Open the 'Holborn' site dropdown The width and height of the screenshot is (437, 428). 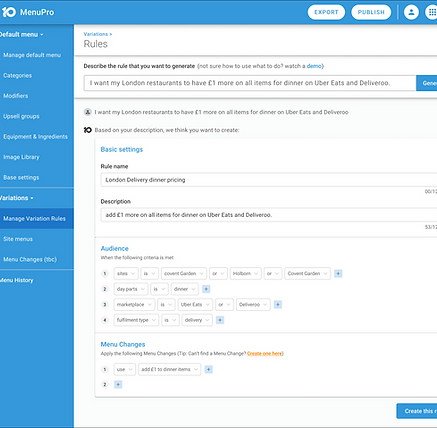[246, 274]
